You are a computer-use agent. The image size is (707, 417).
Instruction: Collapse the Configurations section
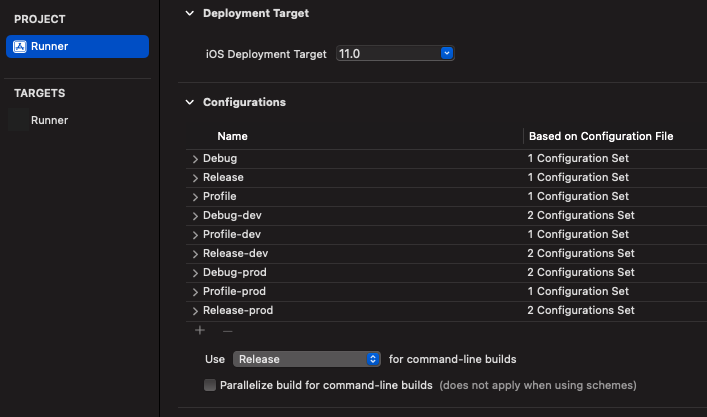pos(190,102)
